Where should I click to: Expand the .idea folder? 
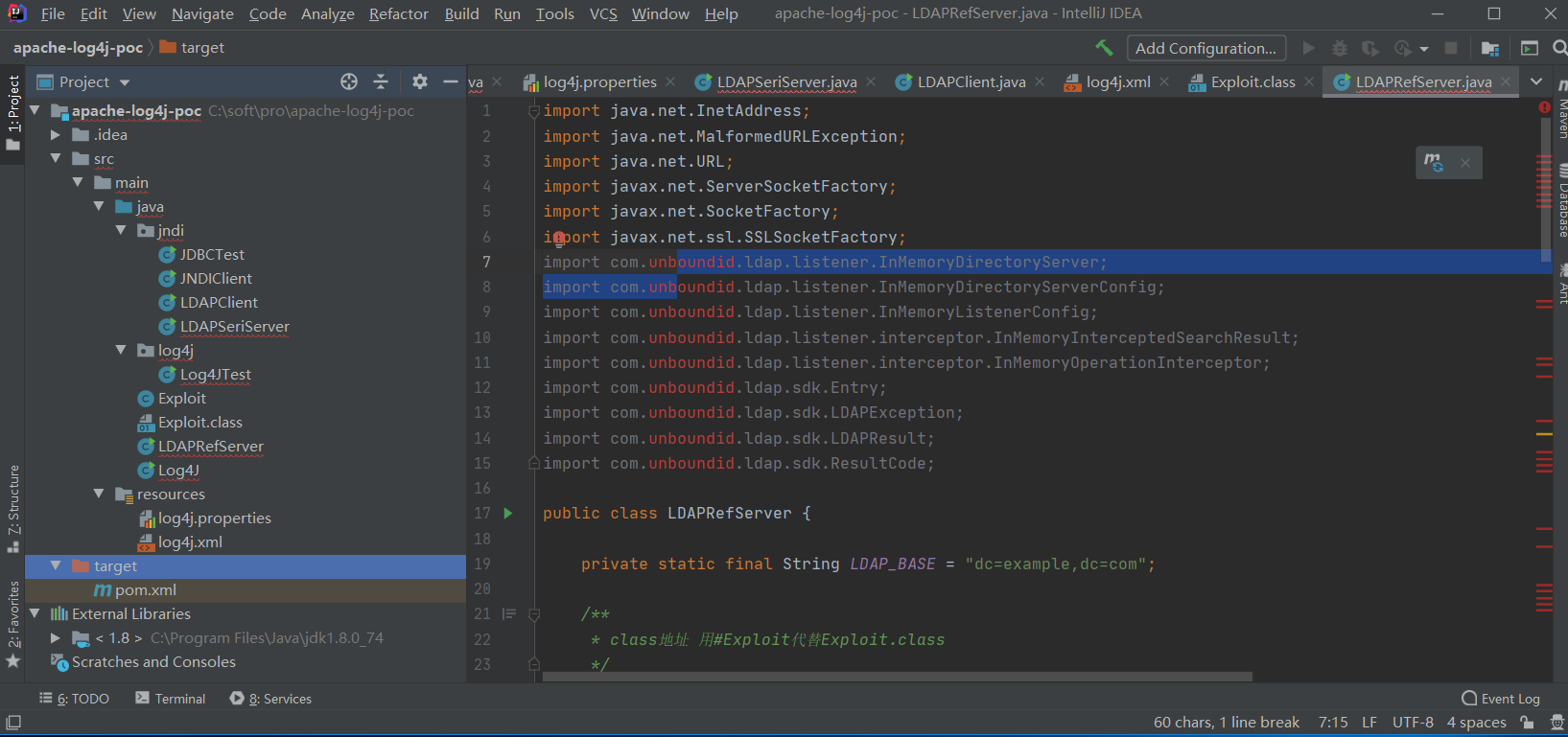click(56, 135)
